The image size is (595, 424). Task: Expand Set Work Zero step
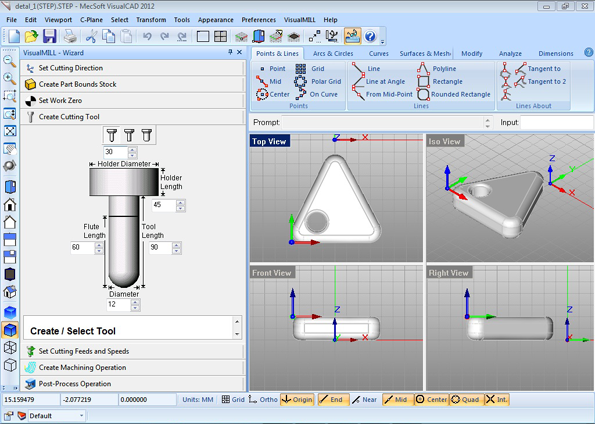[132, 101]
